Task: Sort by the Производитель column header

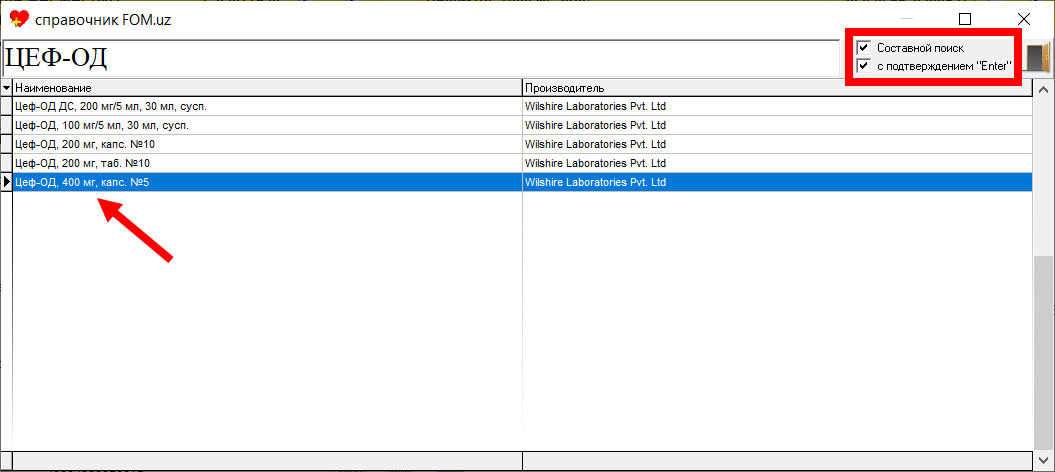Action: [x=777, y=88]
